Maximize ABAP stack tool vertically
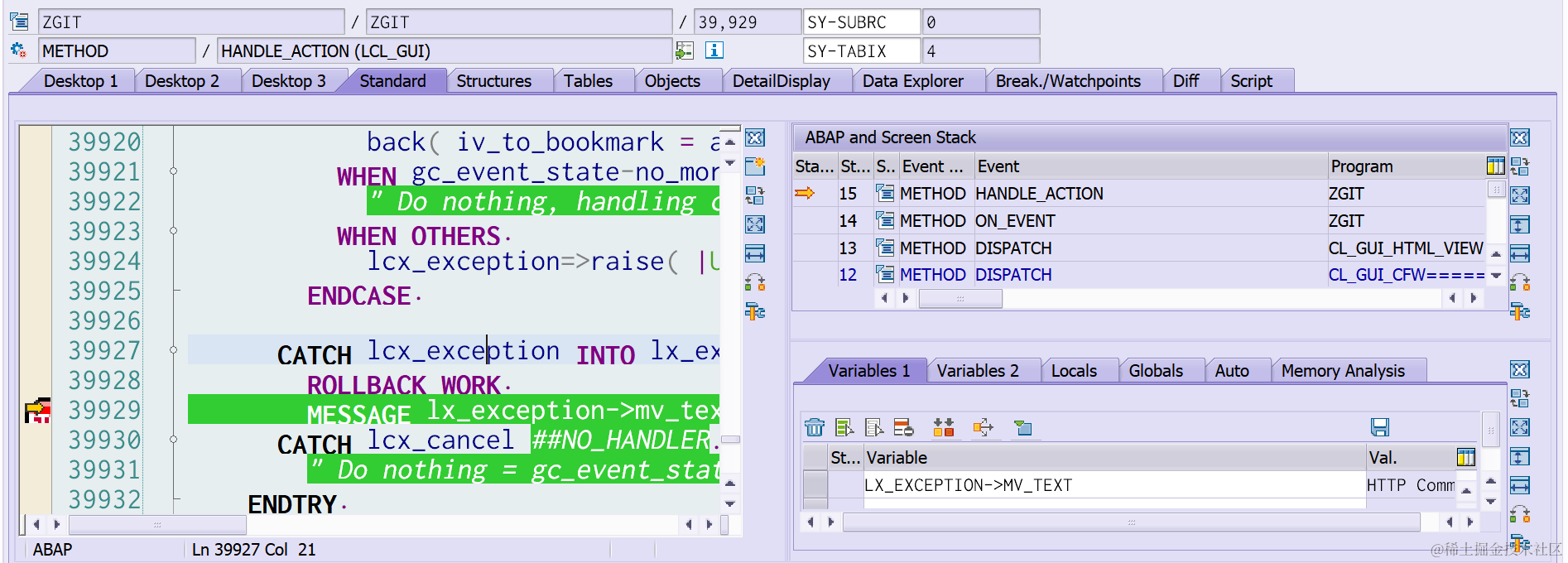This screenshot has height=563, width=1568. (1520, 224)
